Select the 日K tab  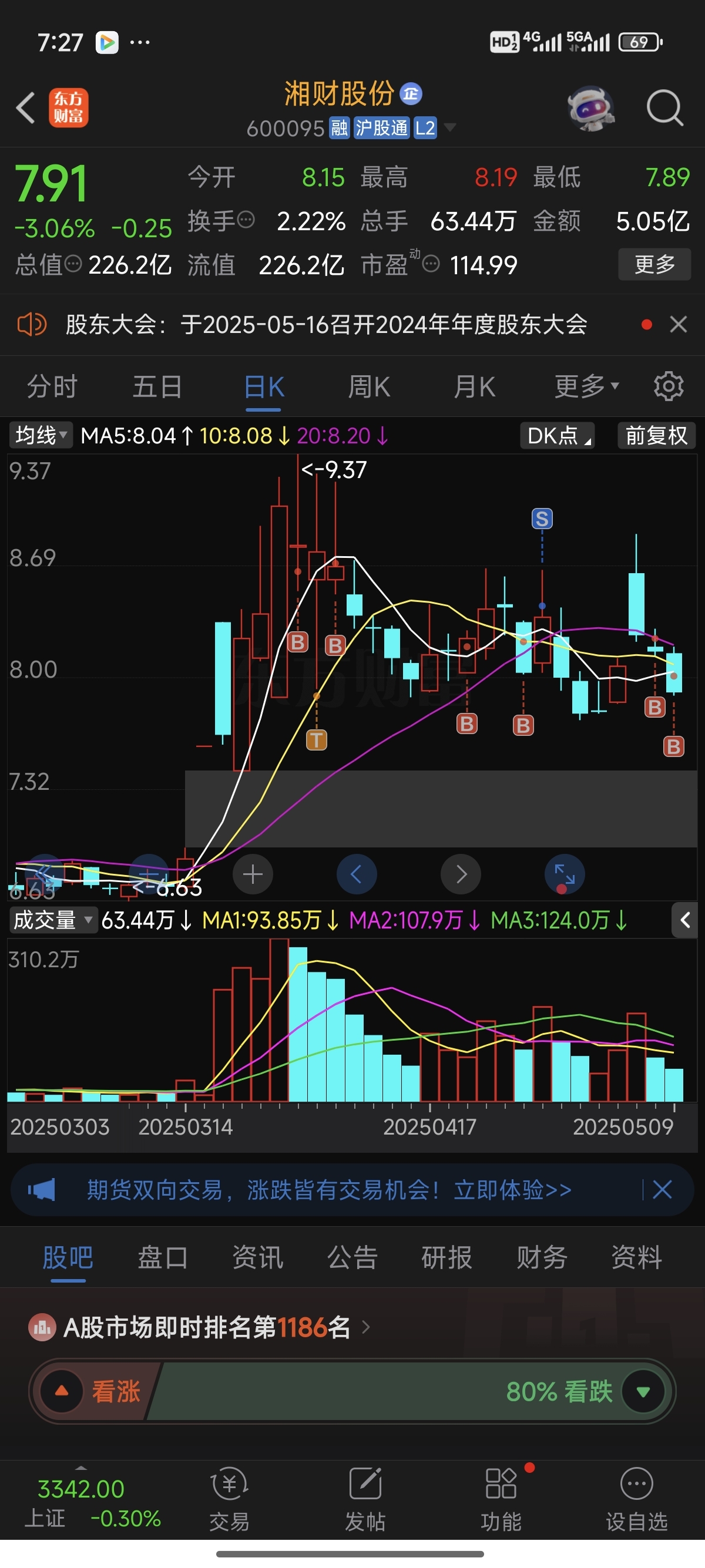click(x=264, y=386)
